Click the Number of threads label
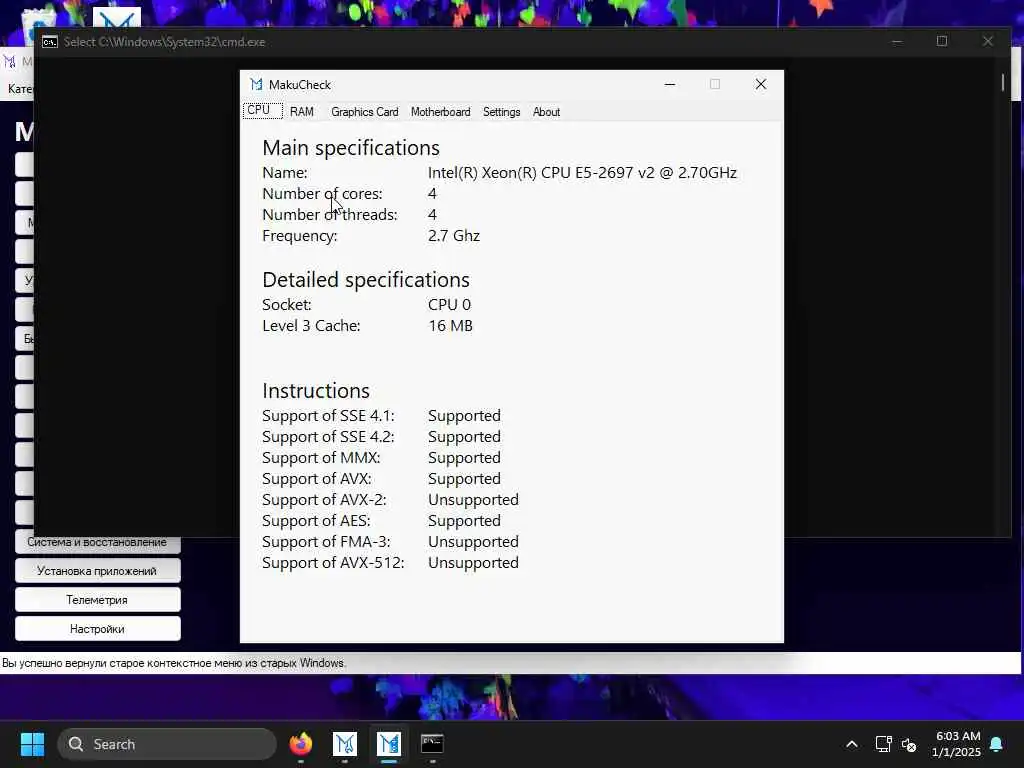 click(x=329, y=215)
